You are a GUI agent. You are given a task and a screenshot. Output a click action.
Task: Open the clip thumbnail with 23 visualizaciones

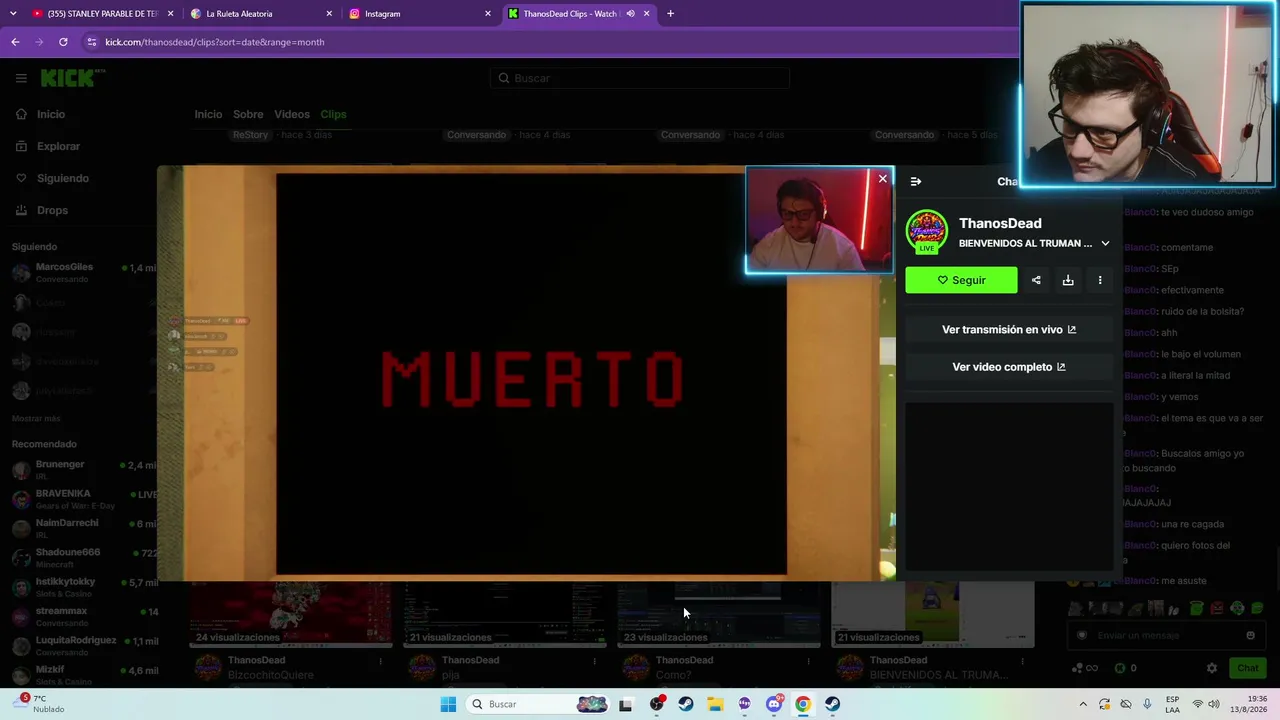[719, 614]
